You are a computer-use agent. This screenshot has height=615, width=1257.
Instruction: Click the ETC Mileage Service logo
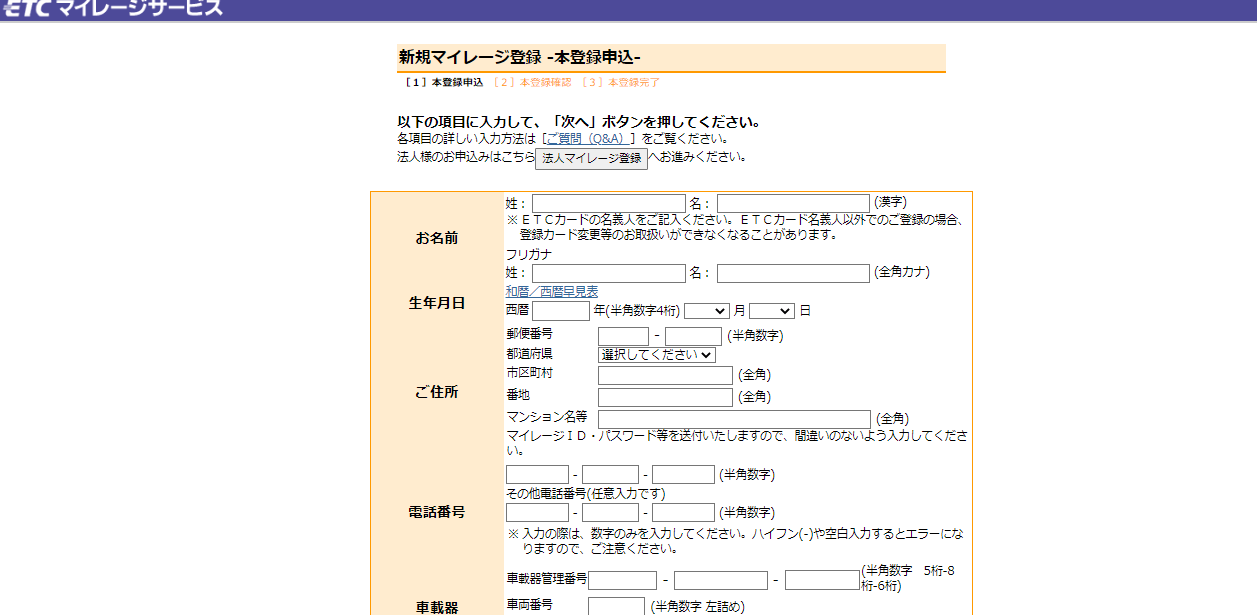pyautogui.click(x=112, y=9)
